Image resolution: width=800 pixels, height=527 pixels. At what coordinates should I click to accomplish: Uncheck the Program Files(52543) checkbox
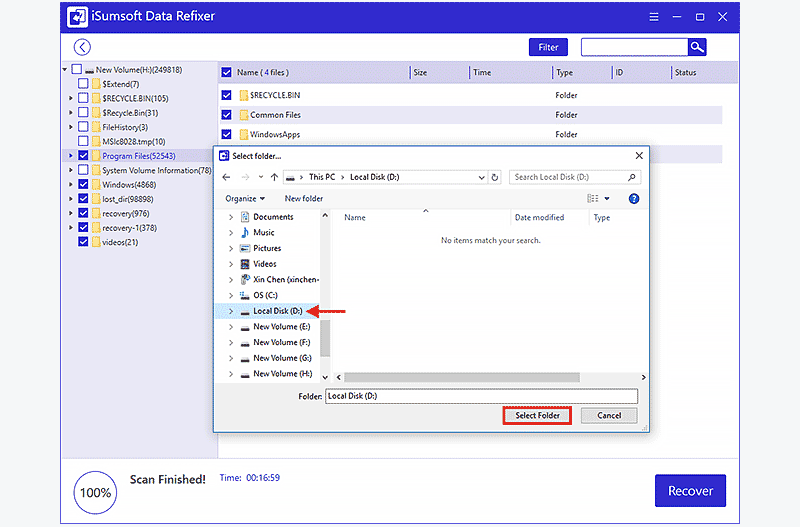(x=83, y=156)
